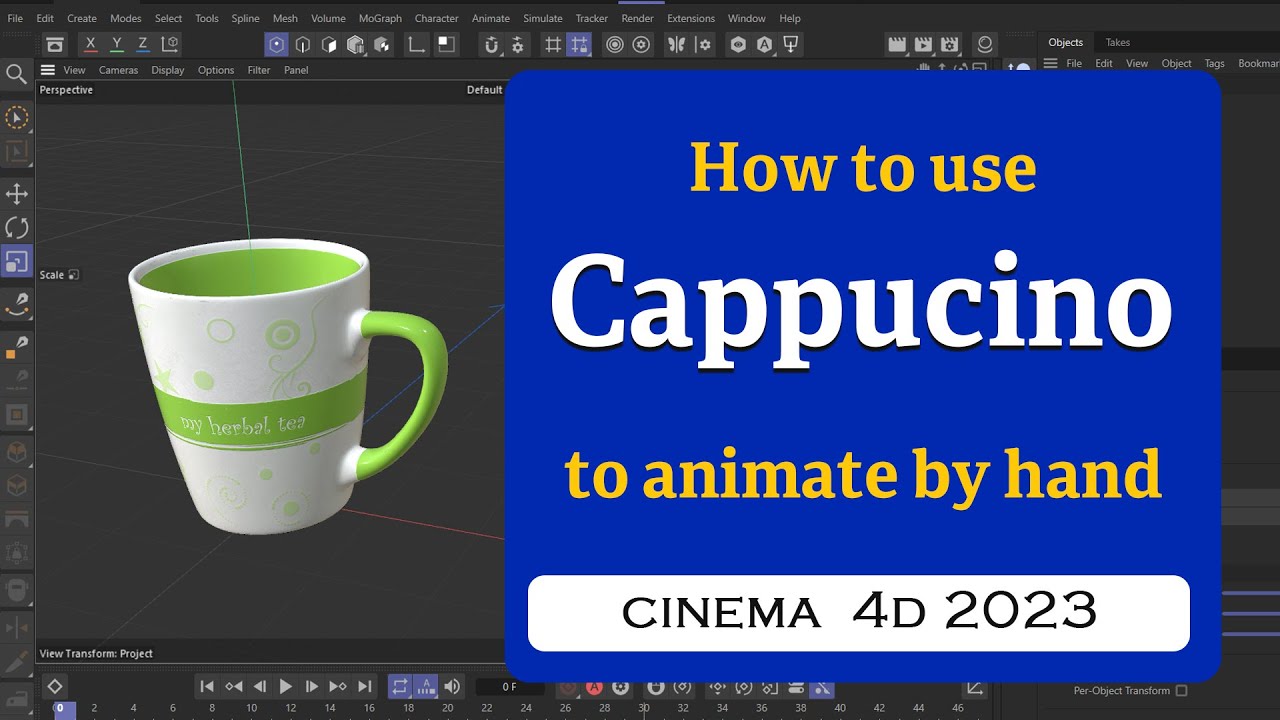Open the Render menu
The width and height of the screenshot is (1280, 720).
point(637,18)
